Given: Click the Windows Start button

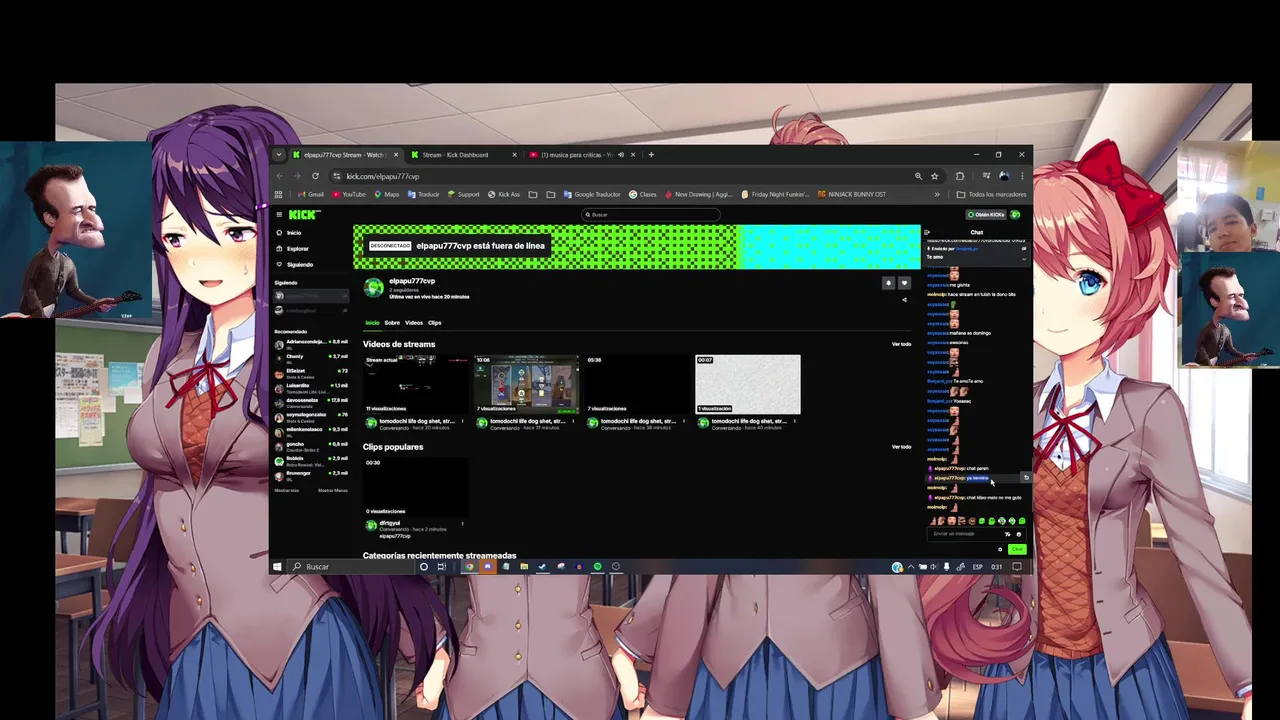Looking at the screenshot, I should (x=278, y=567).
